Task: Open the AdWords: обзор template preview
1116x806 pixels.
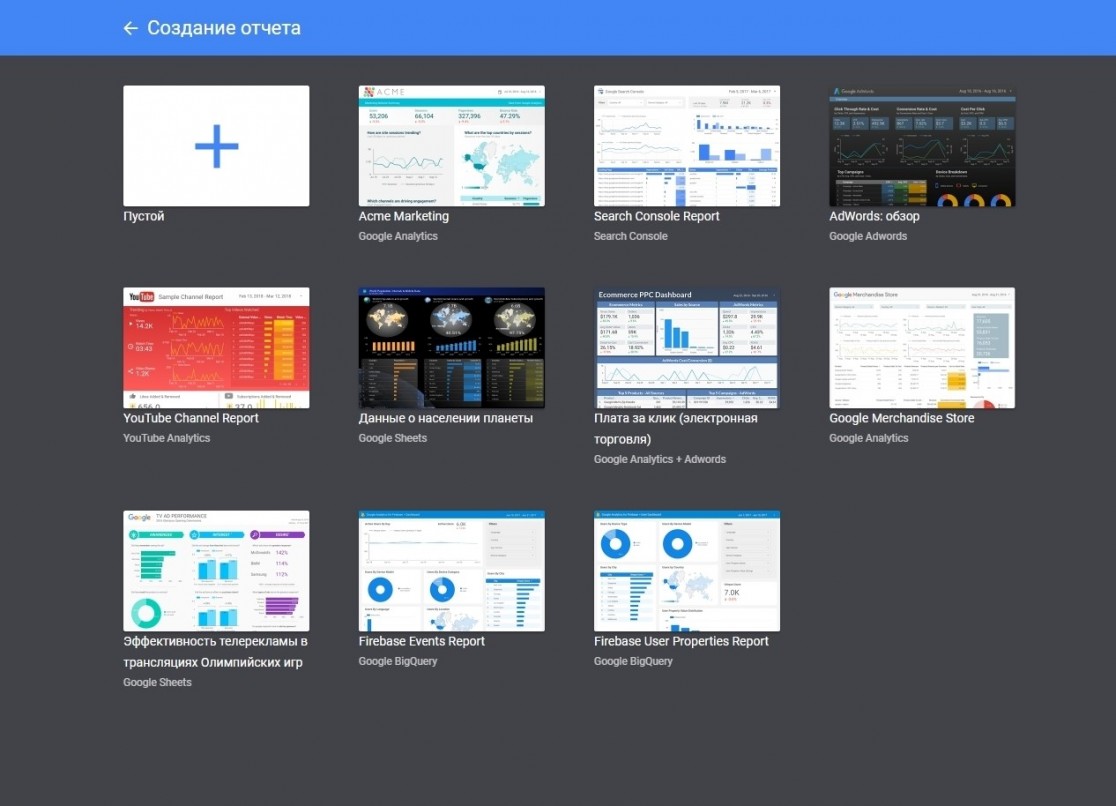Action: (922, 146)
